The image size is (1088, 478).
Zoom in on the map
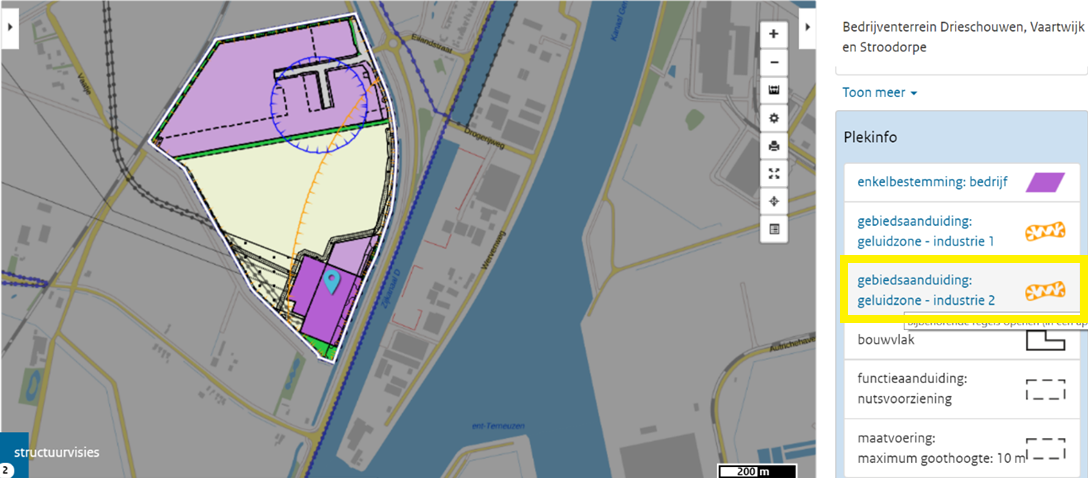[x=773, y=34]
